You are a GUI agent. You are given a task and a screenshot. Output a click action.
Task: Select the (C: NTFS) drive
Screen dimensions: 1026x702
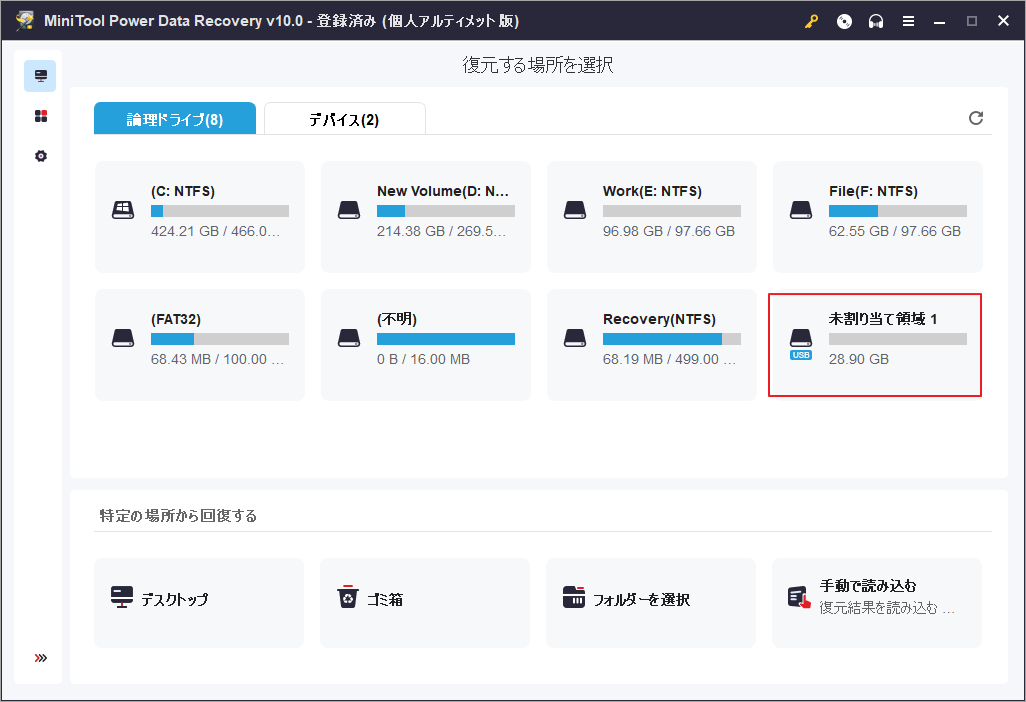[x=200, y=217]
